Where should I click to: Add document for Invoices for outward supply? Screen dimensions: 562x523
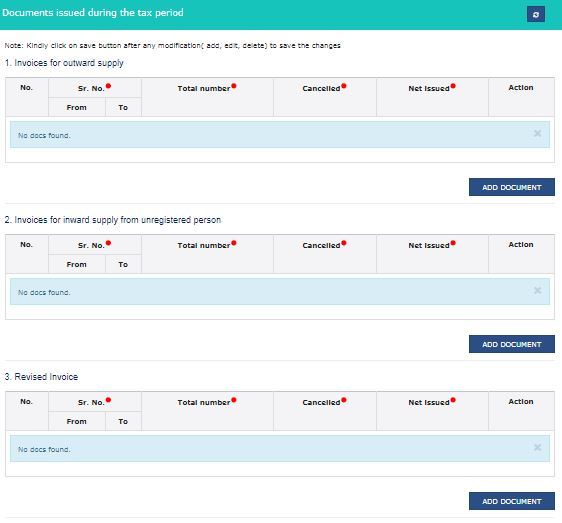511,187
